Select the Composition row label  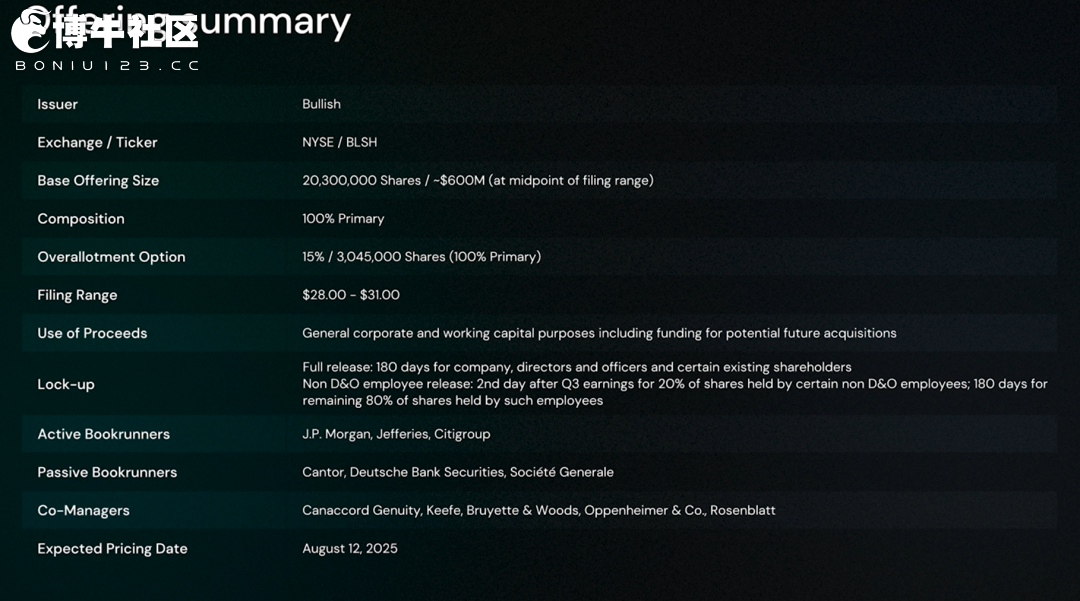point(81,219)
